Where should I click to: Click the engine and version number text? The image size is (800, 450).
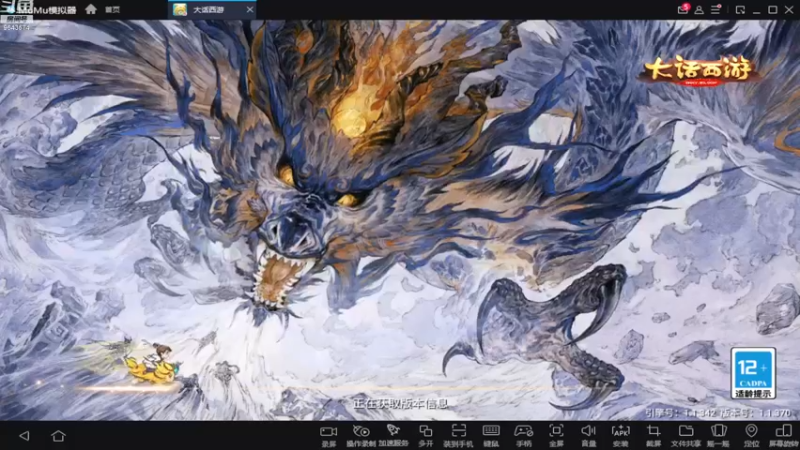click(x=718, y=413)
